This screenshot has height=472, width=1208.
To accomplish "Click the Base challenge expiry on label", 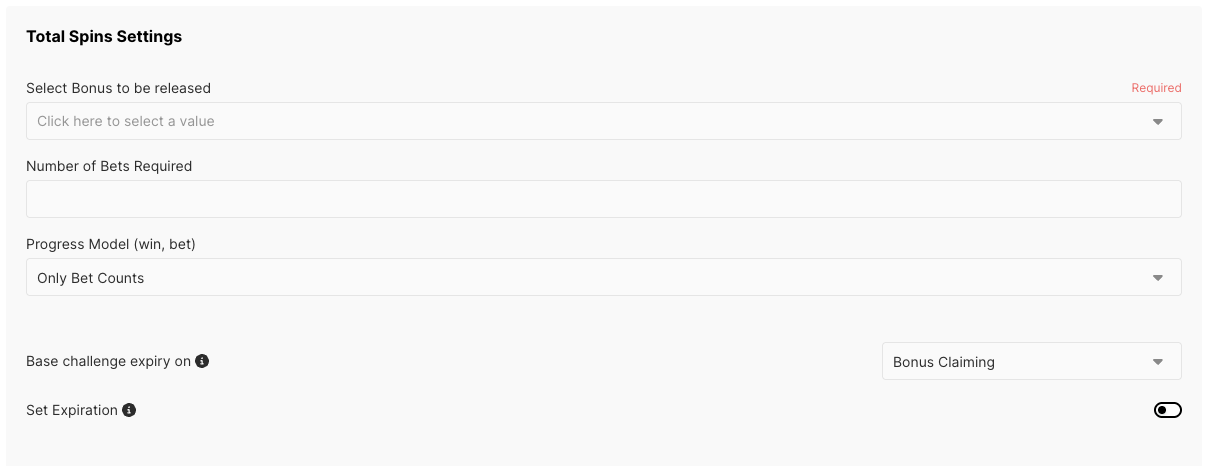I will click(108, 361).
